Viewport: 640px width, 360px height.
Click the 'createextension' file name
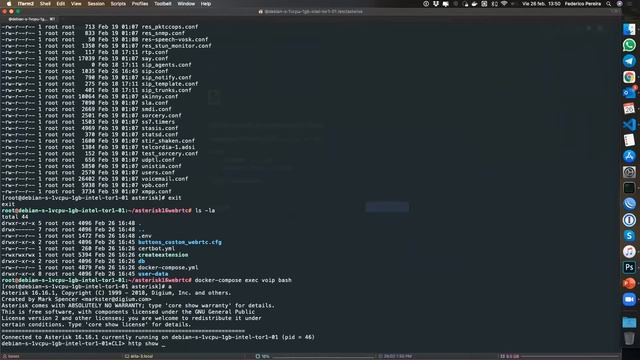(163, 255)
